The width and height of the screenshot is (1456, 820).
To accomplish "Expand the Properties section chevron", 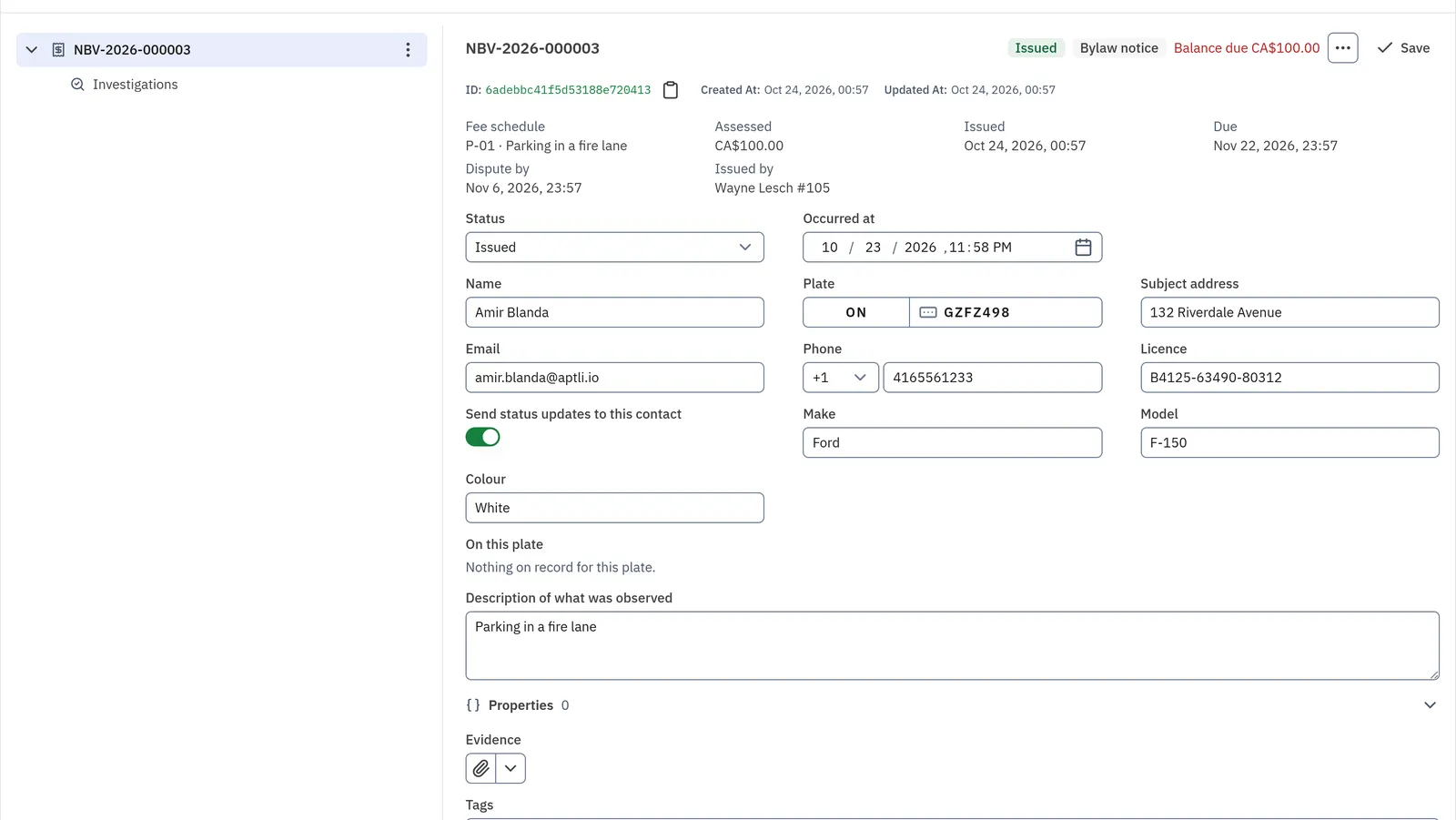I will click(x=1430, y=705).
